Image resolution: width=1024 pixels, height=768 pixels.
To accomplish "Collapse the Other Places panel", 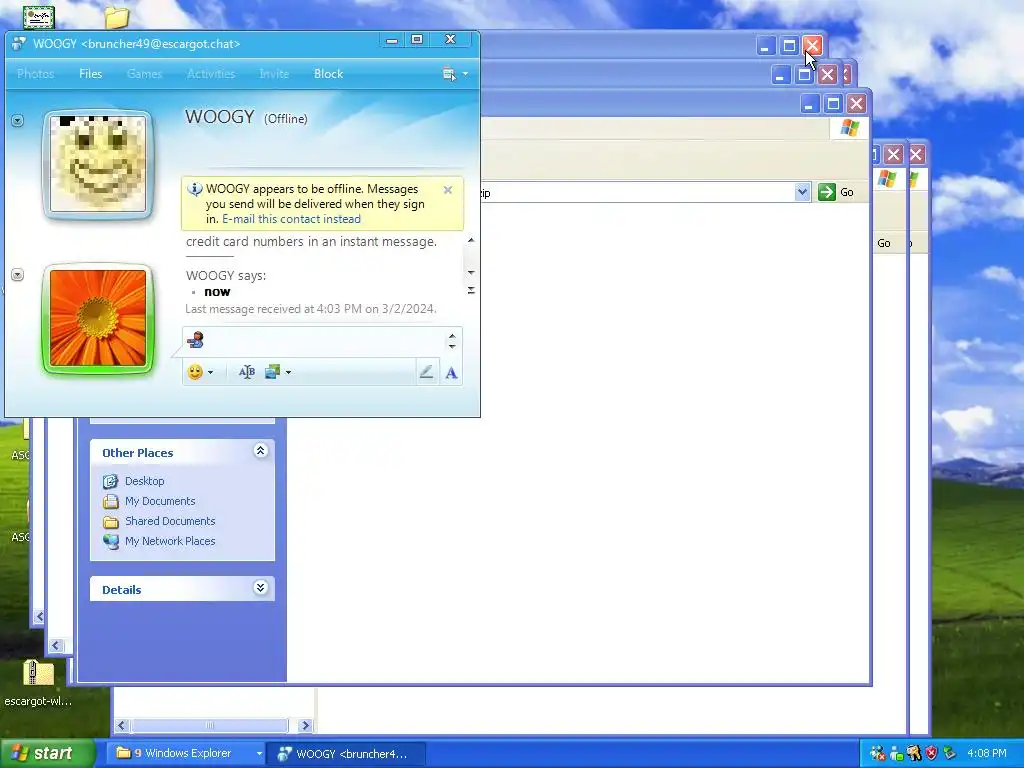I will [260, 451].
